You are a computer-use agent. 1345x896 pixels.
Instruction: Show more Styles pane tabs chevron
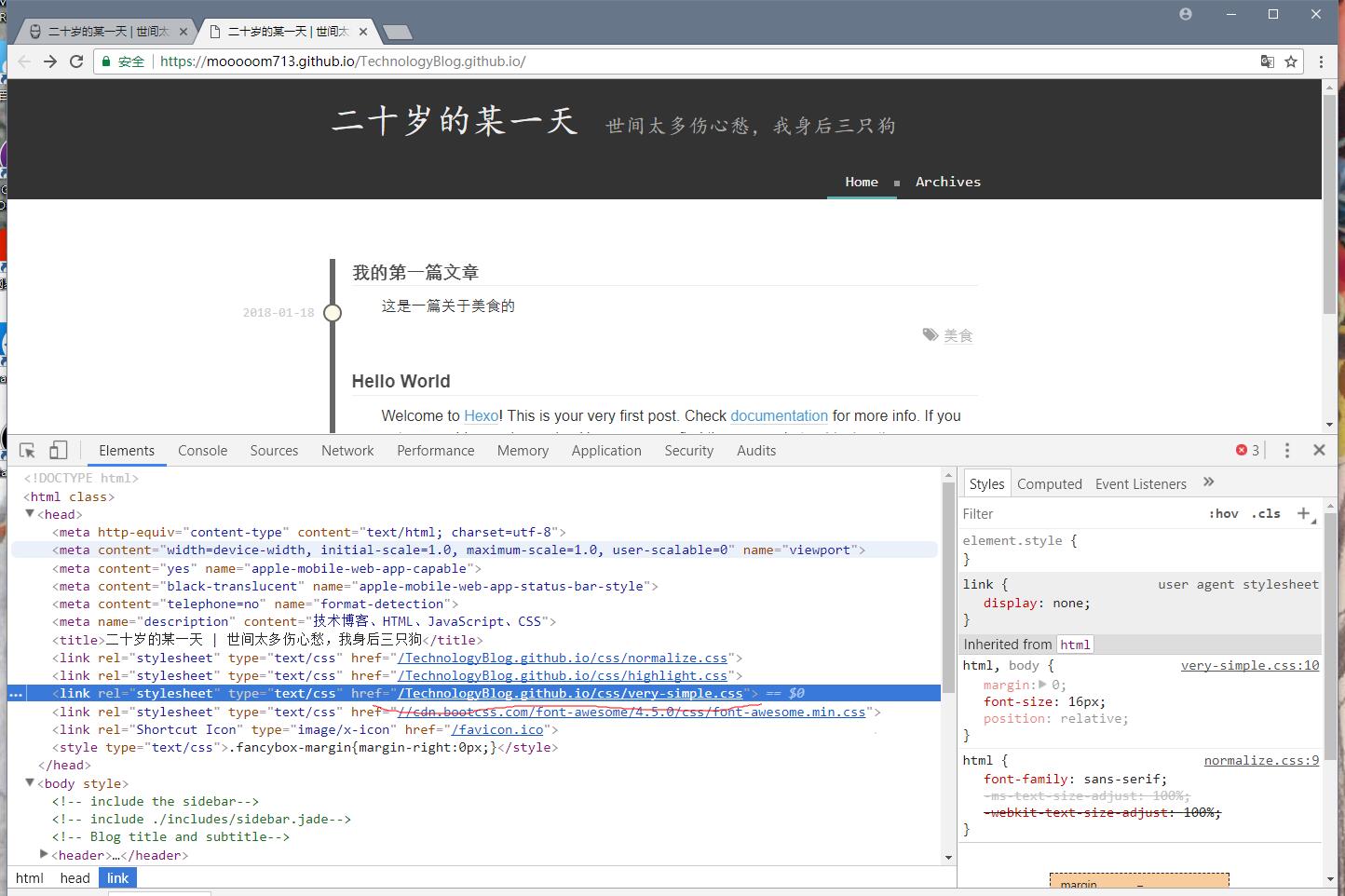pos(1209,482)
